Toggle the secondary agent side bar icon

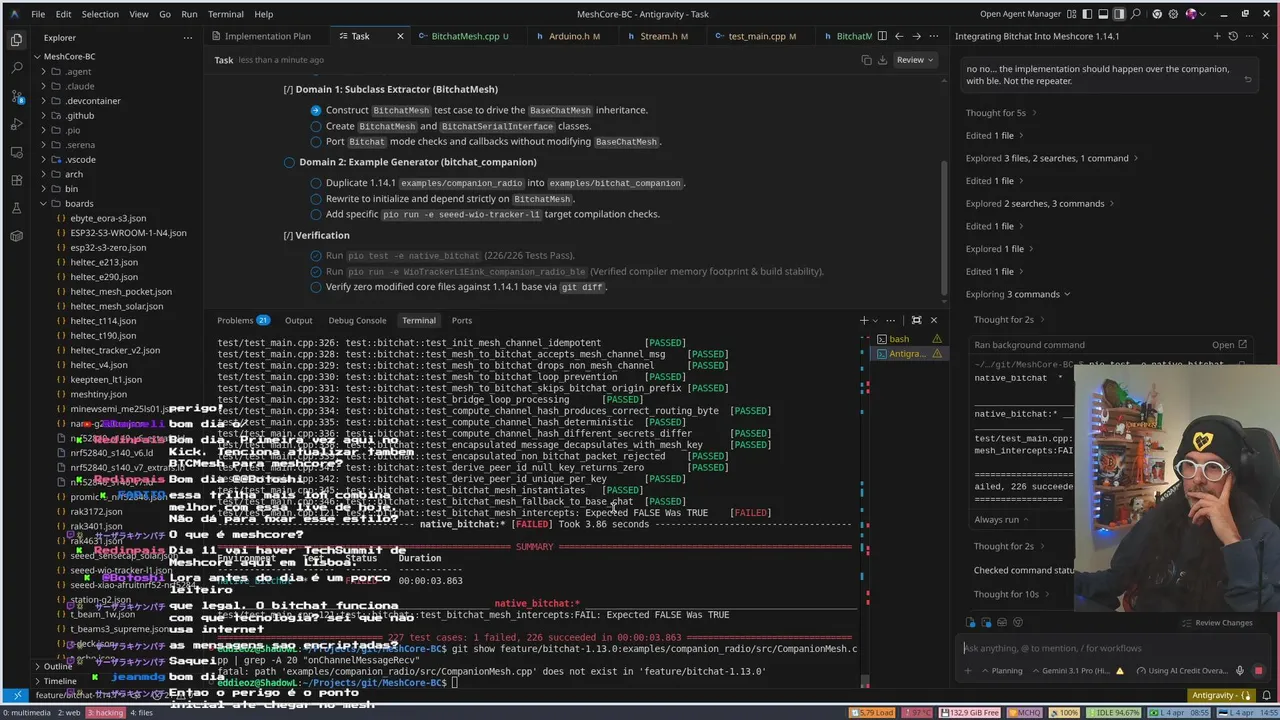pyautogui.click(x=1120, y=14)
